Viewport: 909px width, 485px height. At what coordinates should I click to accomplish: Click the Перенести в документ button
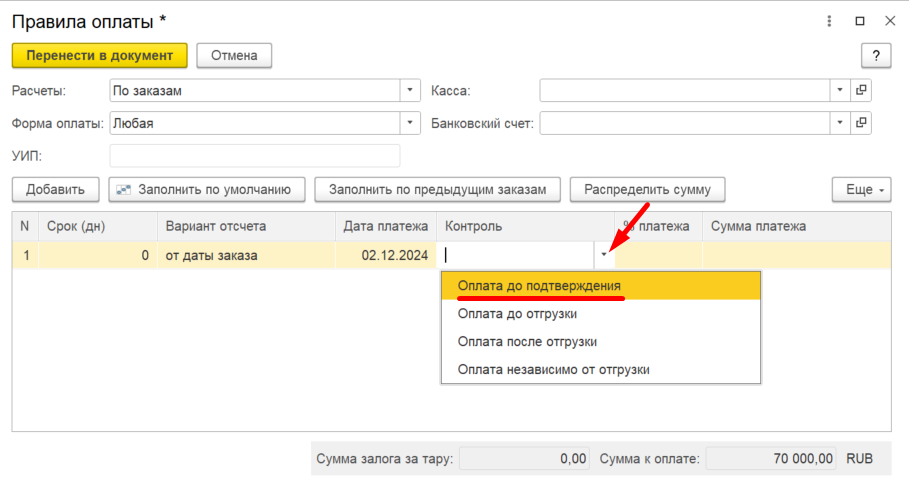click(100, 56)
